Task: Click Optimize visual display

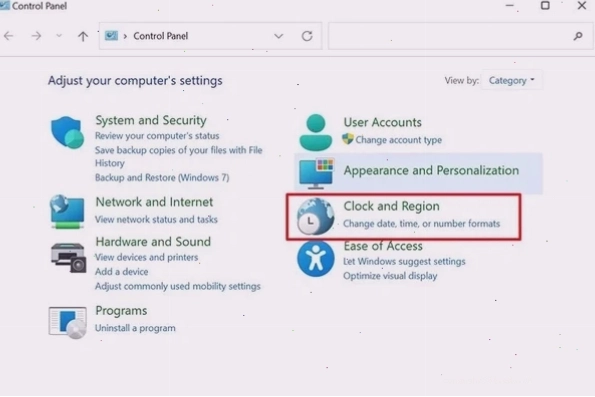Action: pyautogui.click(x=390, y=276)
